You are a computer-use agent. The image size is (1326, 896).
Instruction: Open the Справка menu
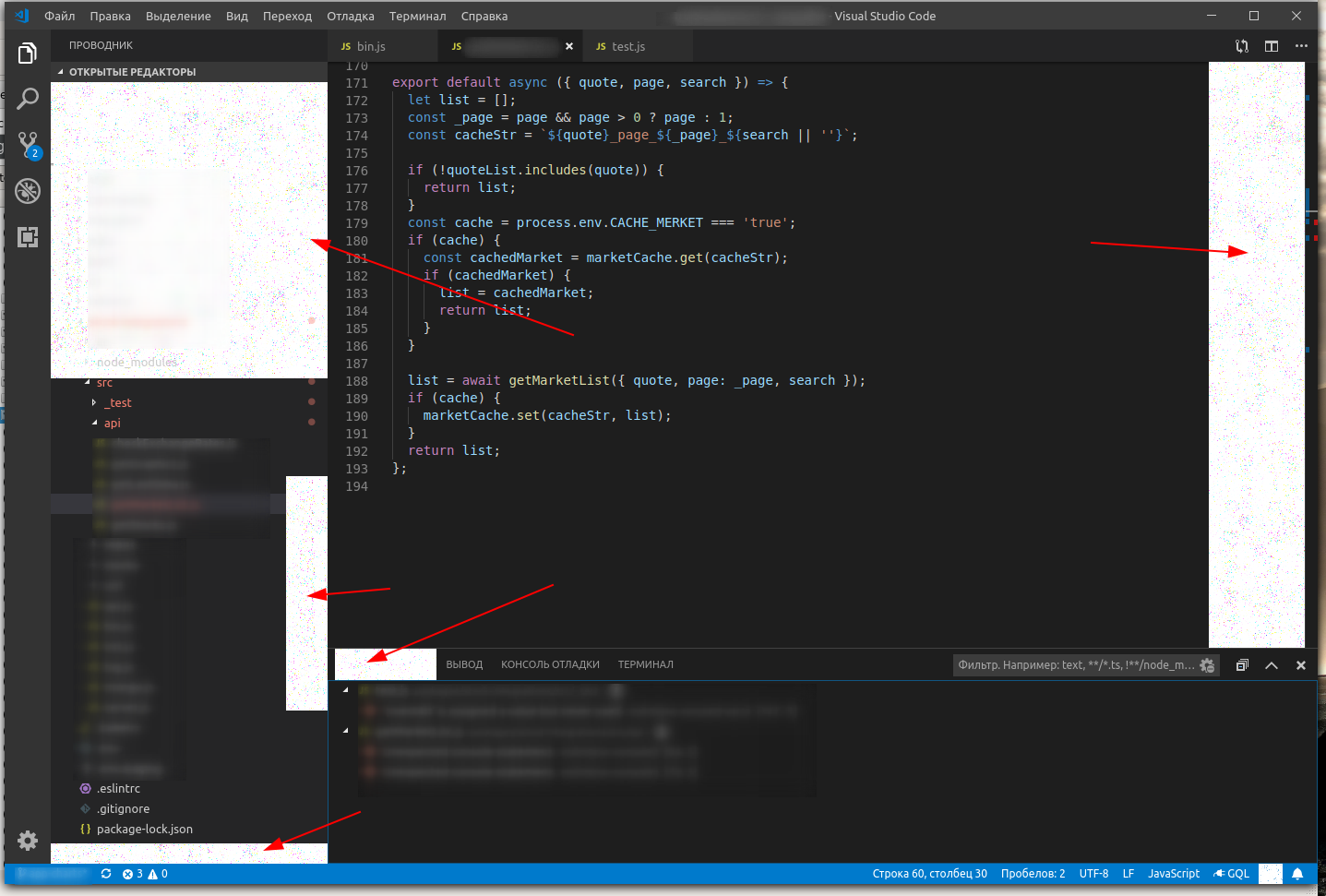(484, 16)
